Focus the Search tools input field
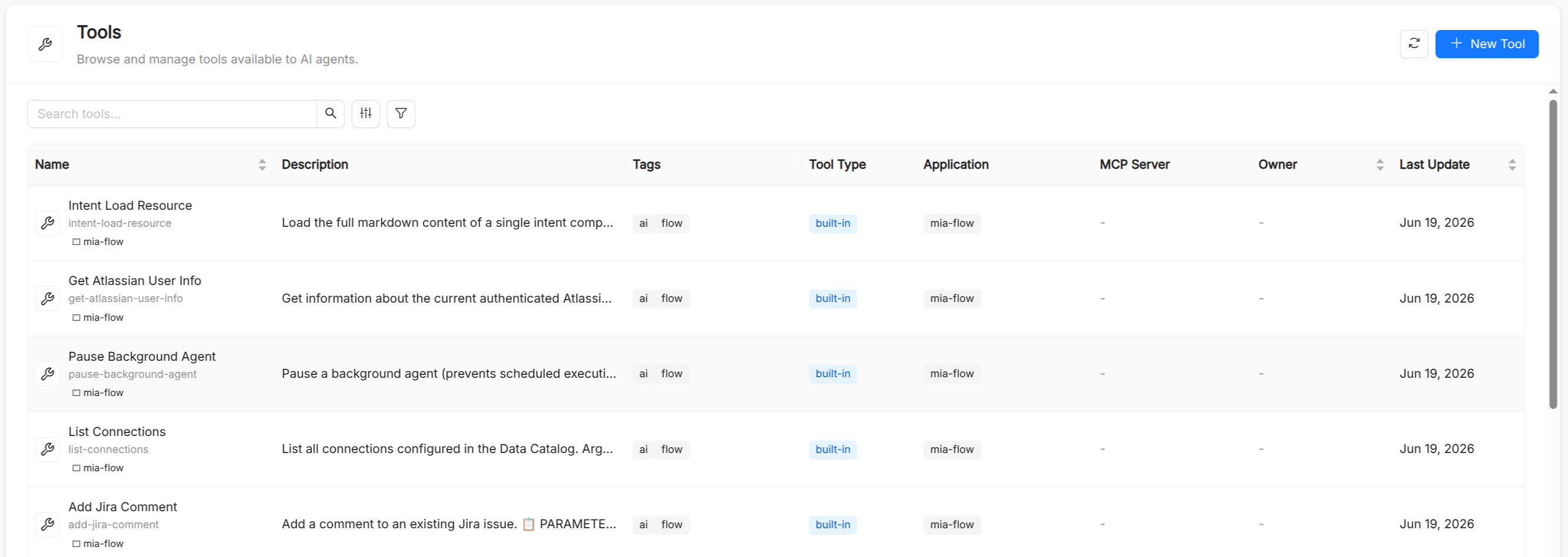The width and height of the screenshot is (1568, 557). pyautogui.click(x=172, y=114)
